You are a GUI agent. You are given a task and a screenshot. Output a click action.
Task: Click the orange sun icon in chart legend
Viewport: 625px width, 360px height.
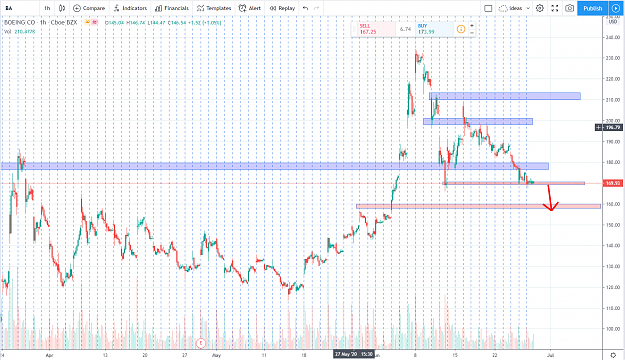pos(87,22)
